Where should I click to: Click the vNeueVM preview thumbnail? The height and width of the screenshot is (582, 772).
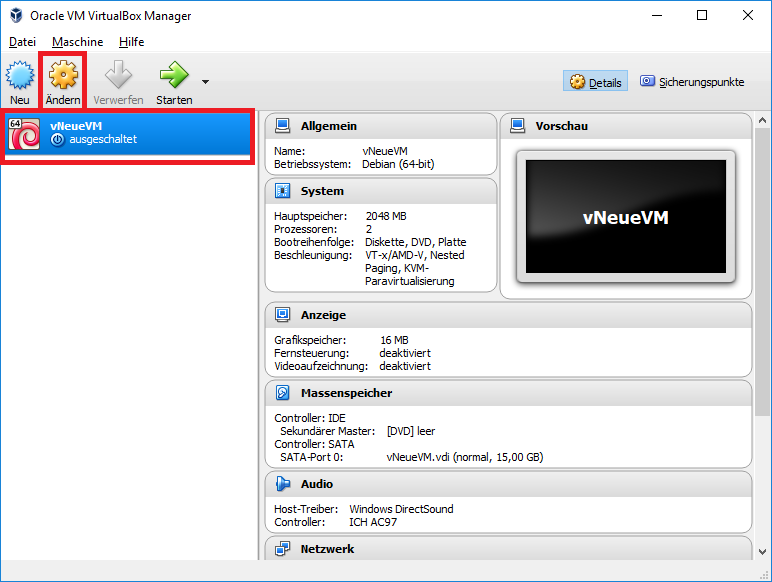(x=625, y=216)
